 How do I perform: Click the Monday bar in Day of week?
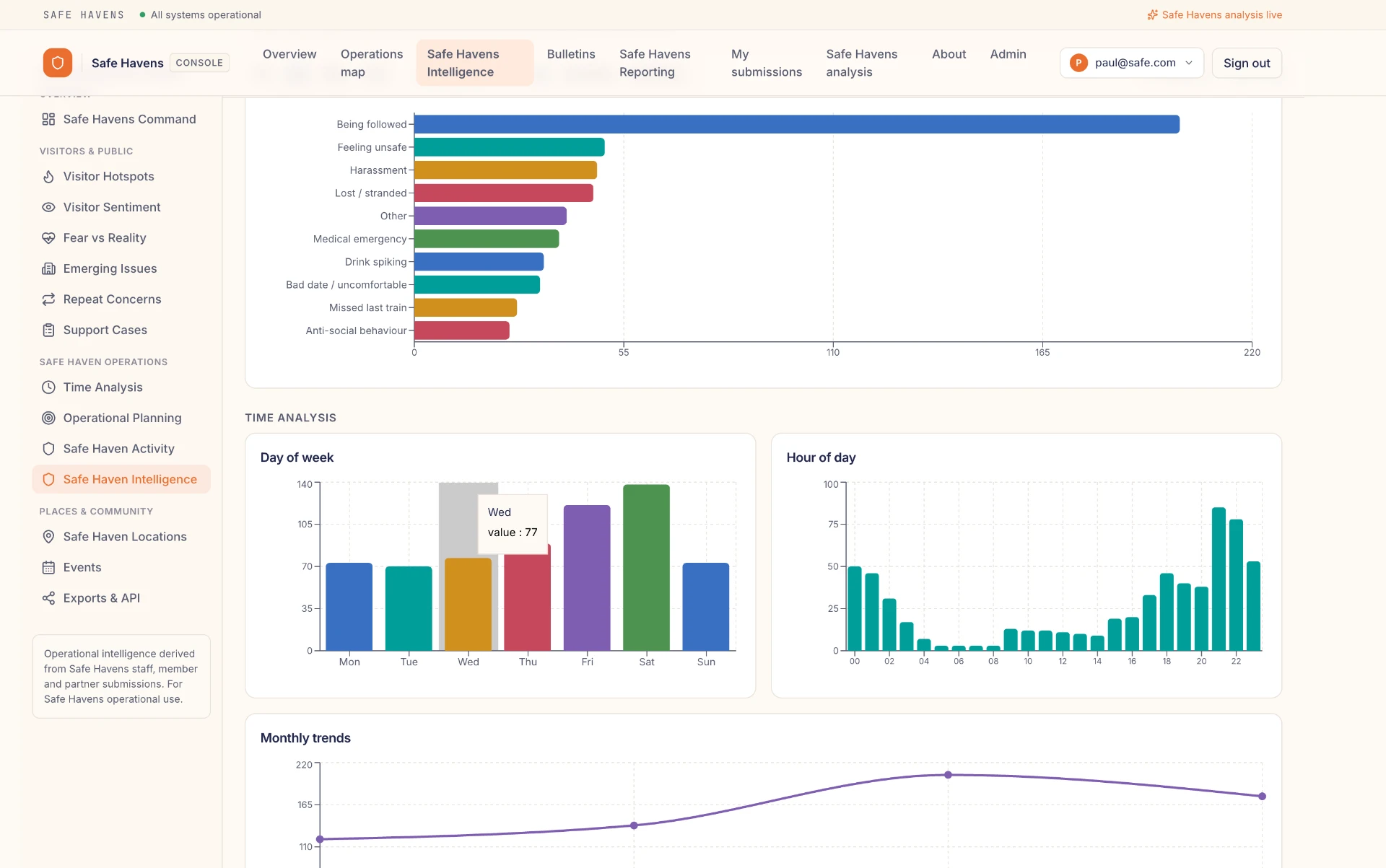349,607
